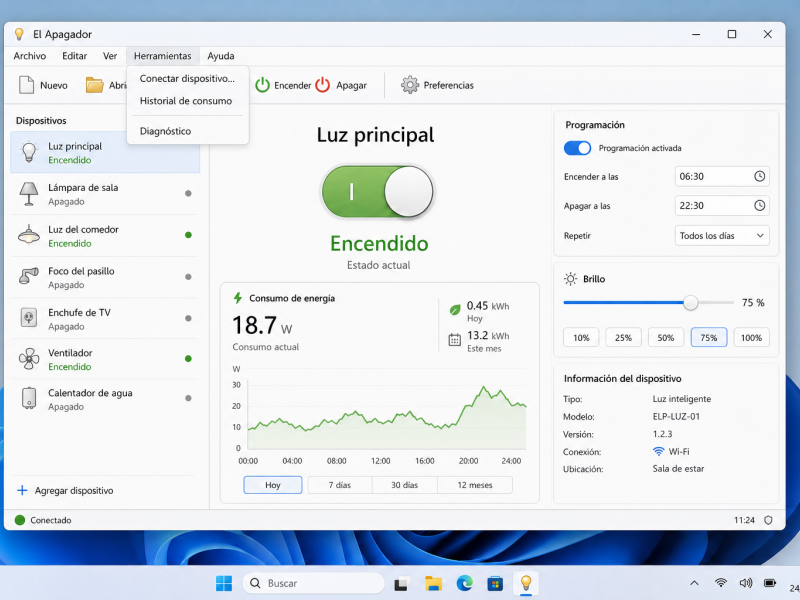Open the Editar menu
This screenshot has width=800, height=600.
pyautogui.click(x=74, y=56)
